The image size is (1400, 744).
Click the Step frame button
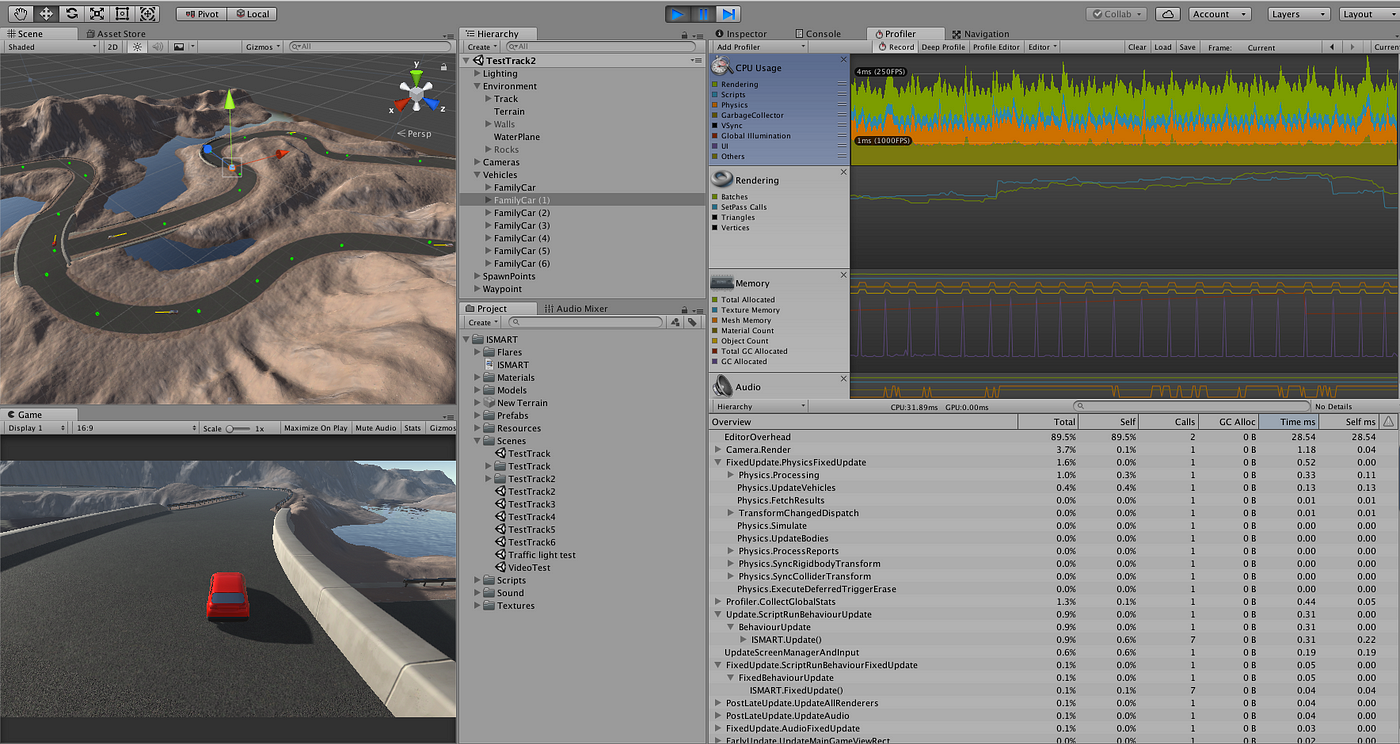tap(729, 14)
